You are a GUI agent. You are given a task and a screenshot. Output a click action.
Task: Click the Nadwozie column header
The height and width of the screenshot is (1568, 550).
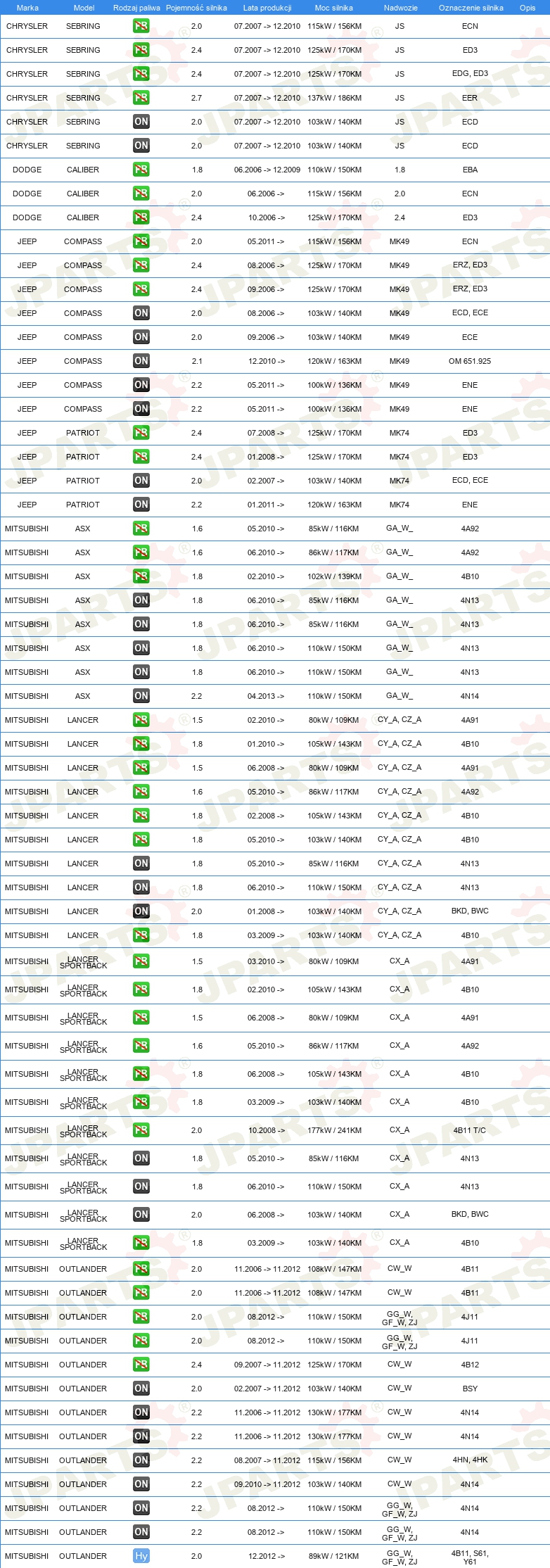[400, 8]
